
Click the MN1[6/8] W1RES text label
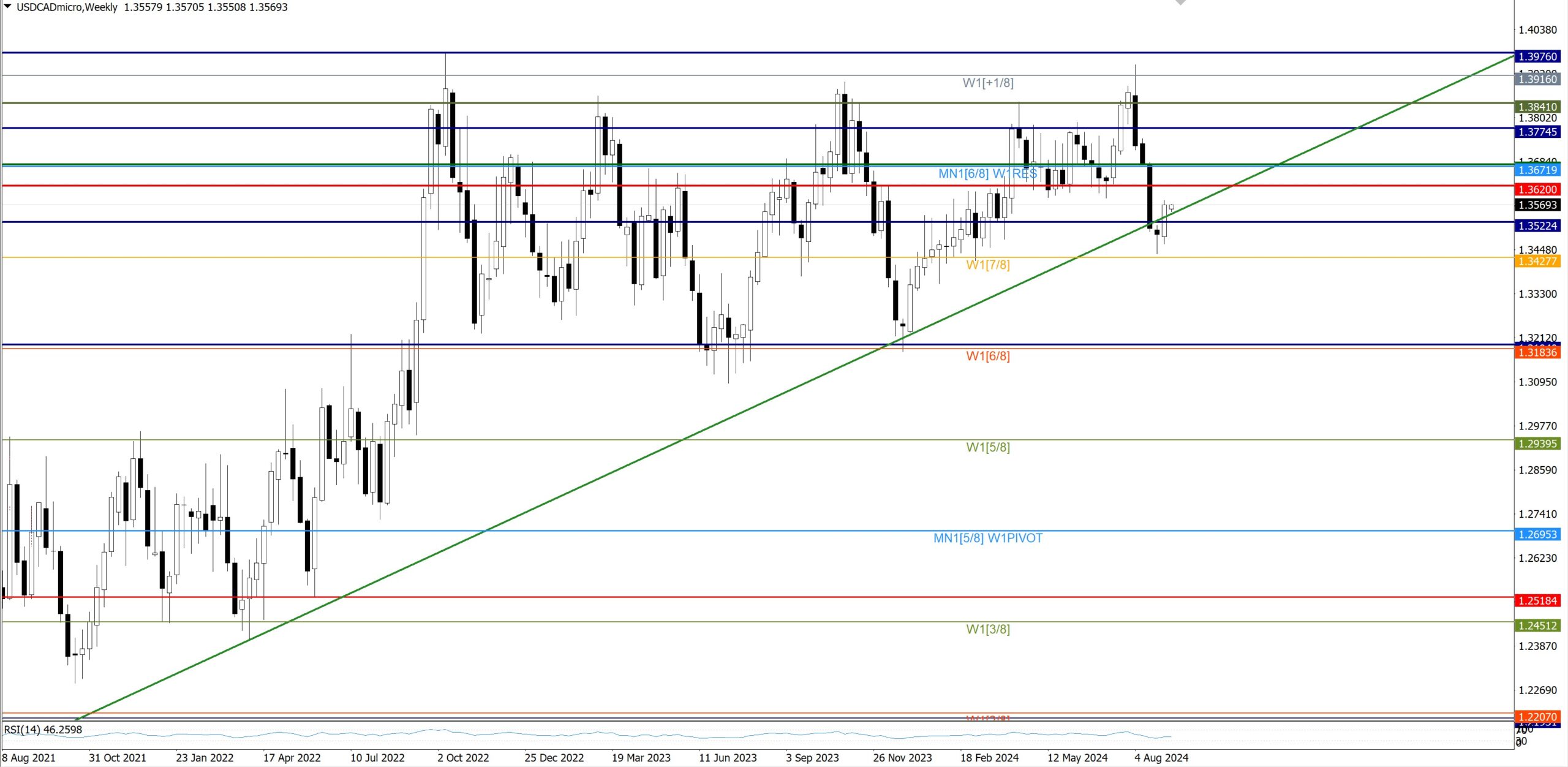[987, 173]
